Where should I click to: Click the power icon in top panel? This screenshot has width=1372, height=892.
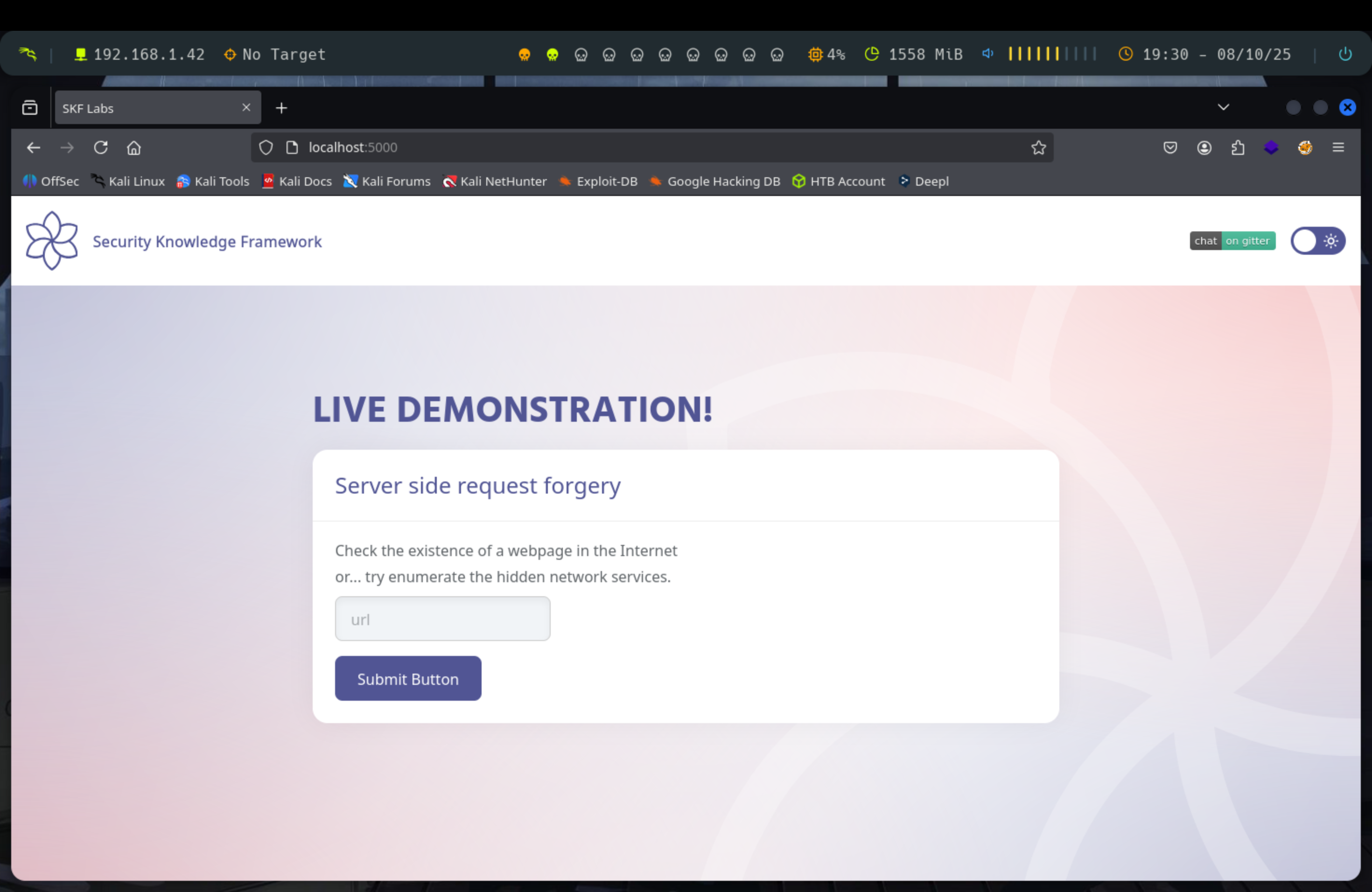point(1344,54)
